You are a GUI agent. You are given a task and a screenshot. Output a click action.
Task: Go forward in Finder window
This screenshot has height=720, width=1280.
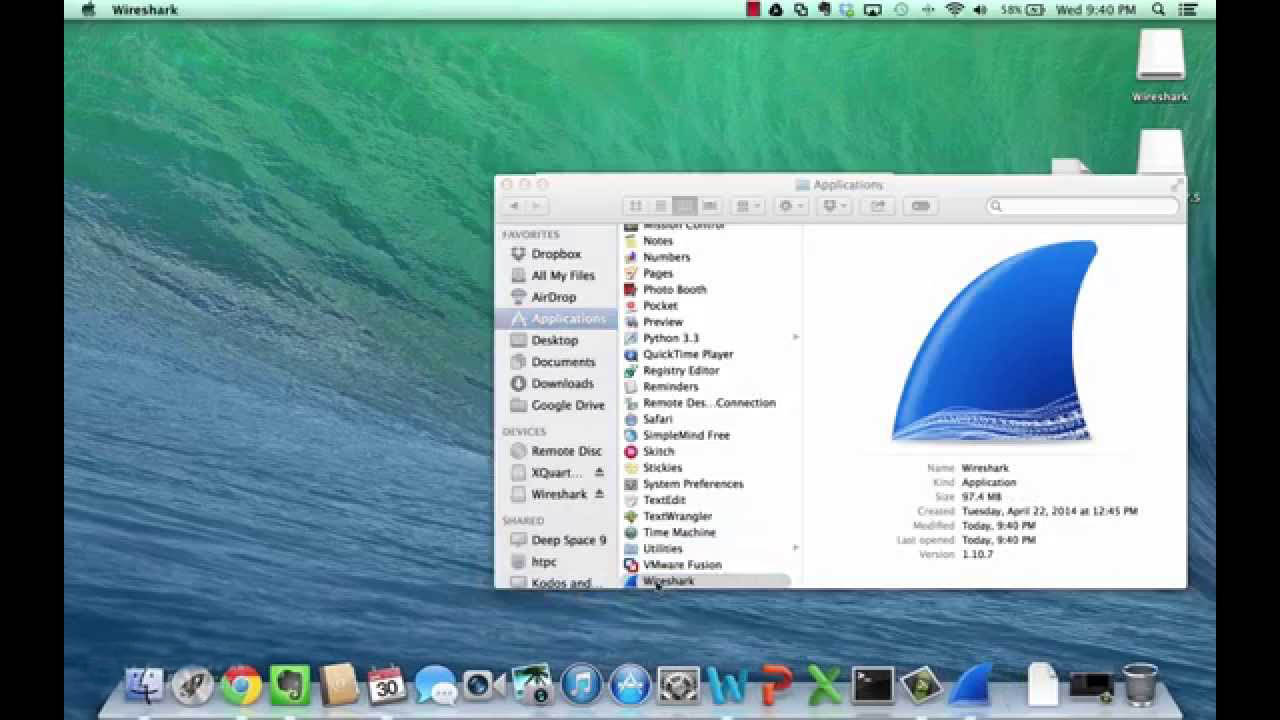coord(537,206)
